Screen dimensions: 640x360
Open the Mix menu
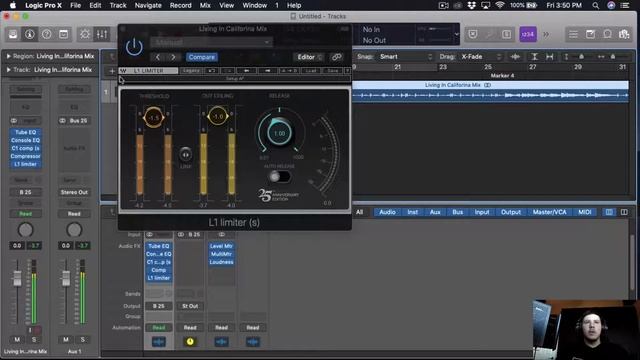[205, 5]
